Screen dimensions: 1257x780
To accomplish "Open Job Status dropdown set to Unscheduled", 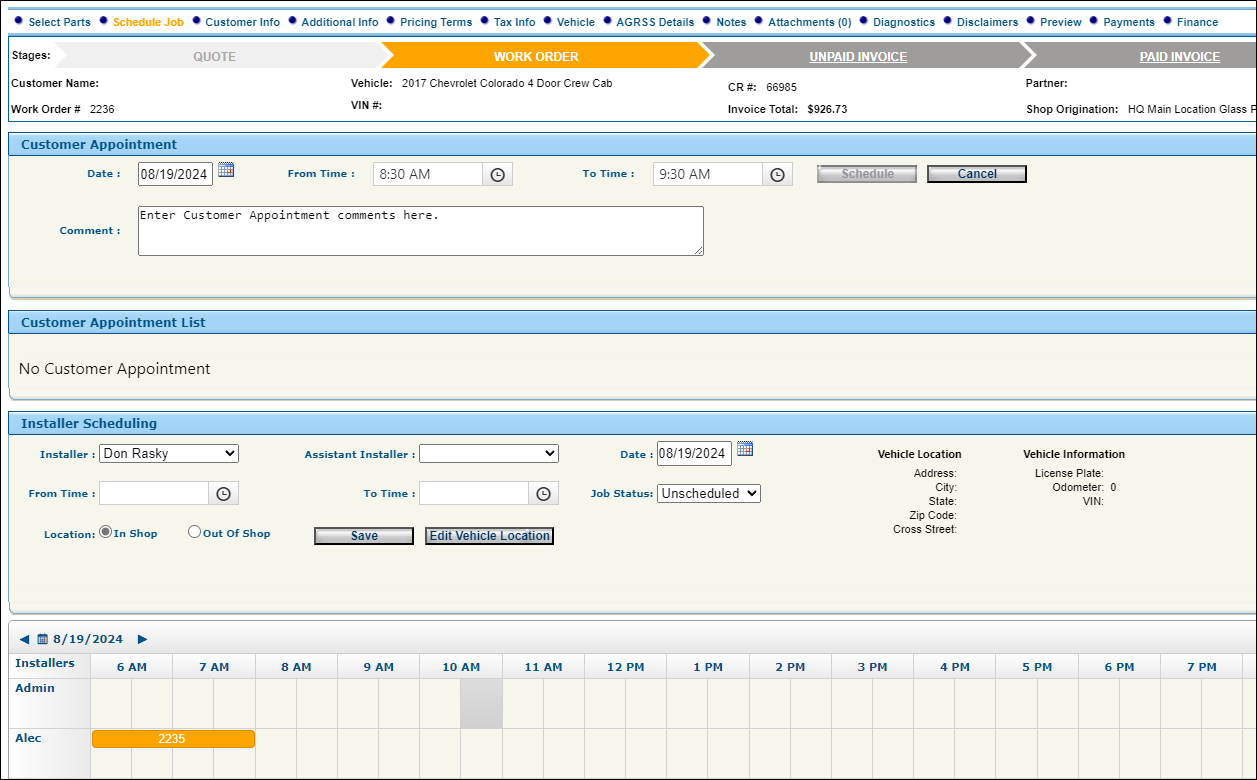I will coord(709,493).
